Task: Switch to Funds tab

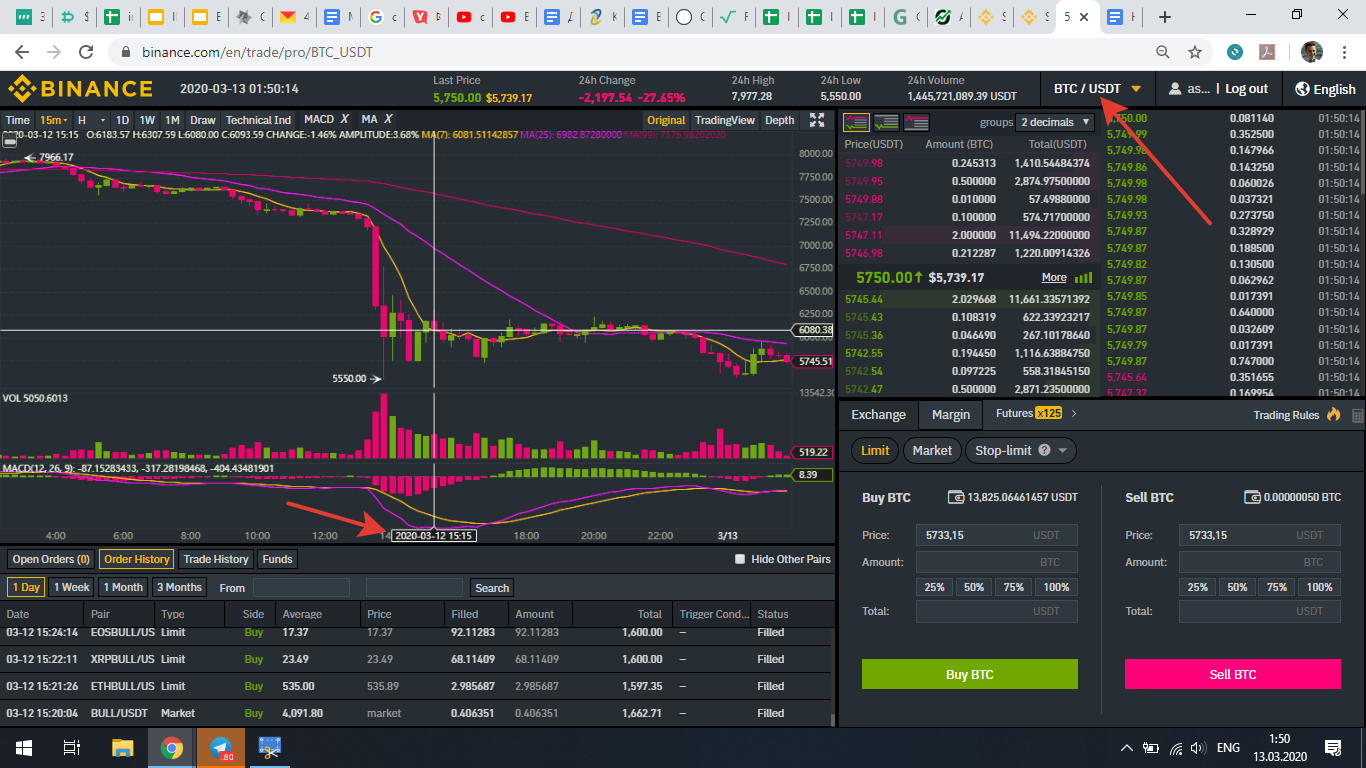Action: tap(277, 559)
